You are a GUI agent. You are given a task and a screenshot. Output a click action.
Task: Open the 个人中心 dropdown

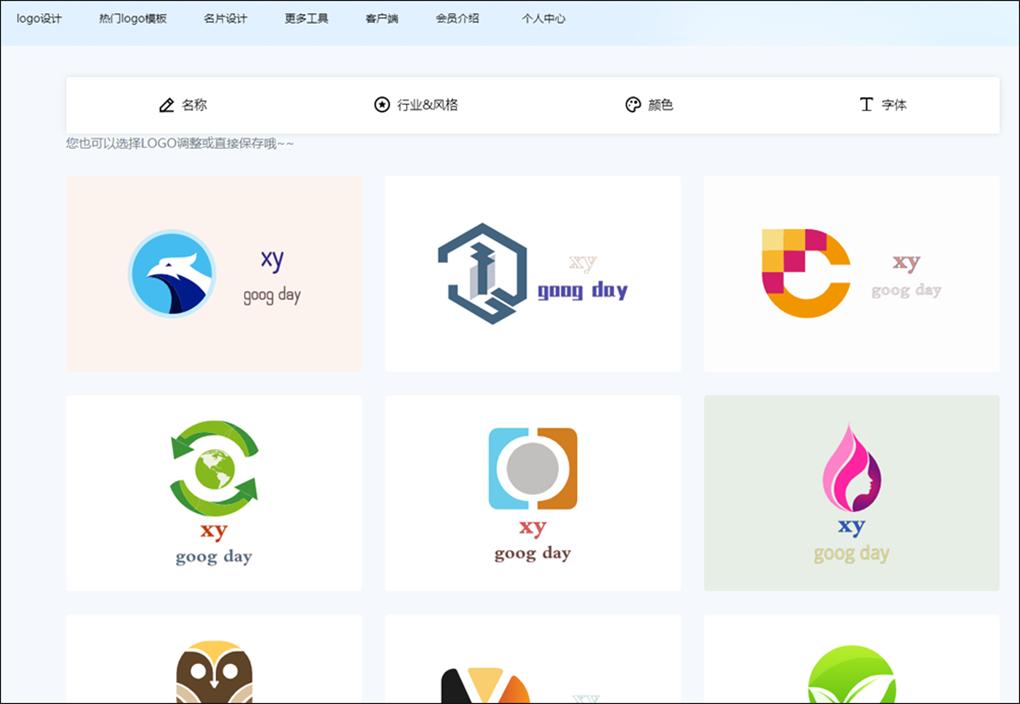pyautogui.click(x=544, y=17)
